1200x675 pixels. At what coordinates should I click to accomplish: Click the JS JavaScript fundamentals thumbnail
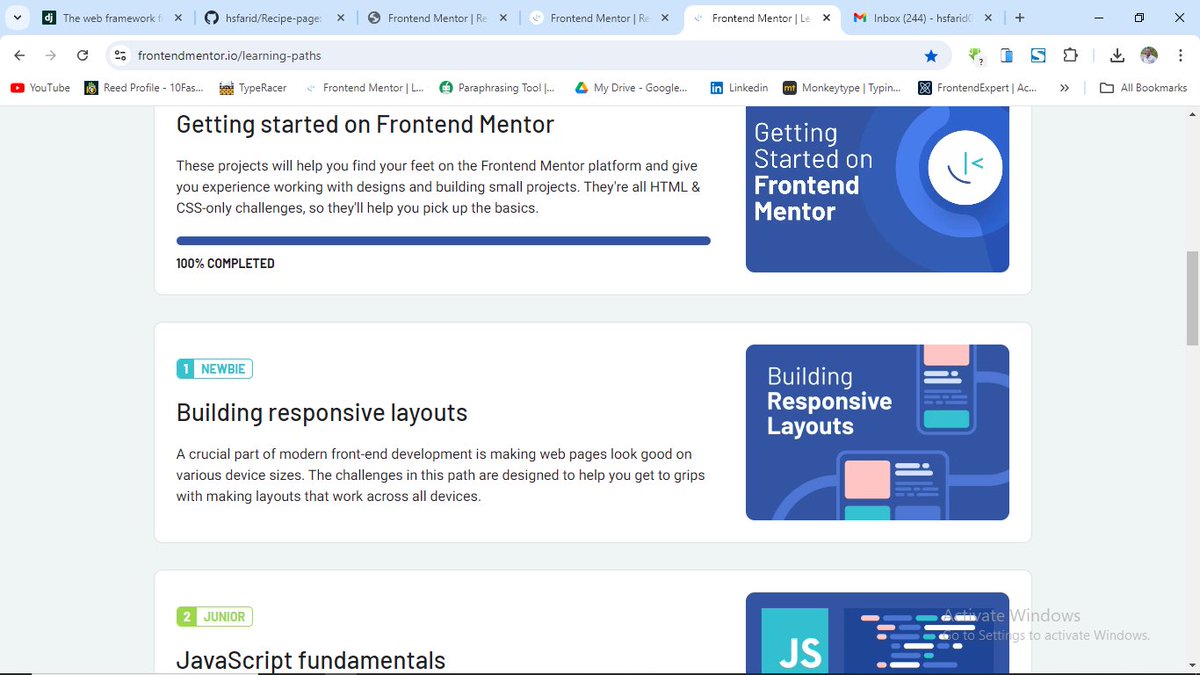(877, 633)
